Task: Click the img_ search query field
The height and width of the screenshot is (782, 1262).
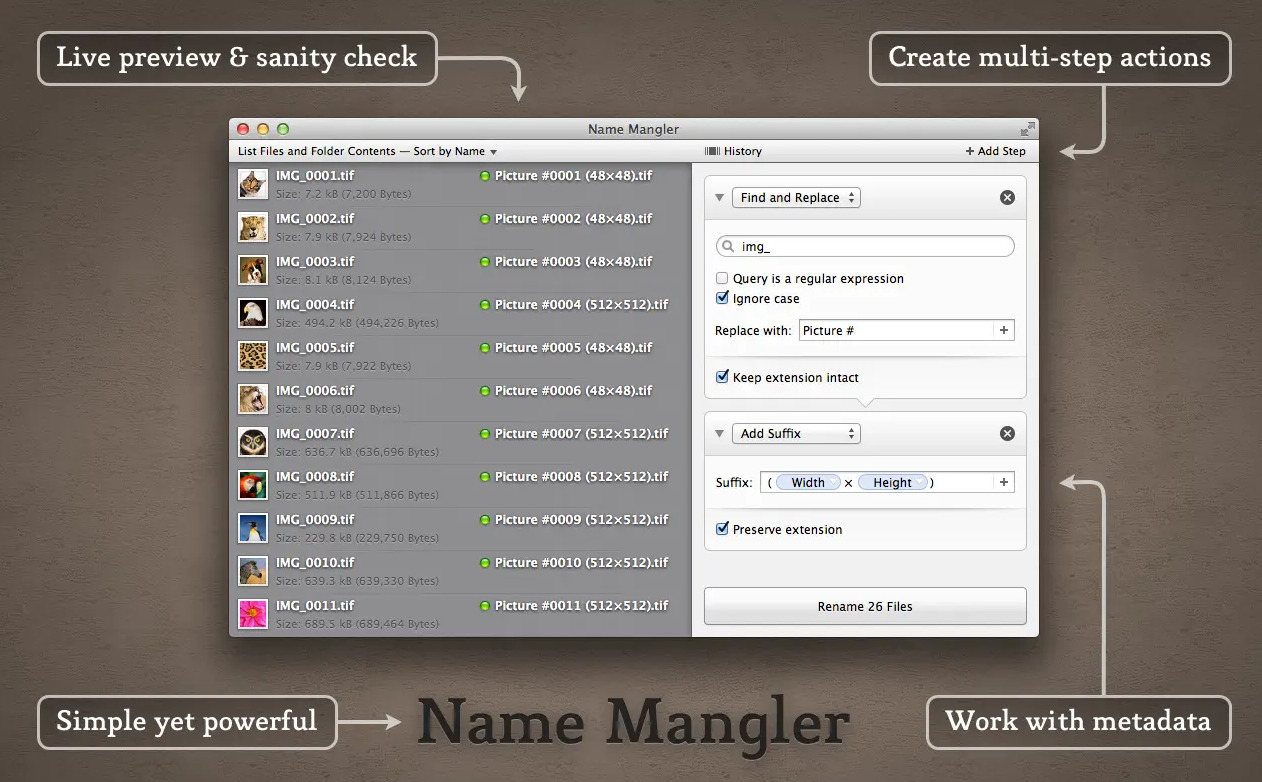Action: click(x=865, y=247)
